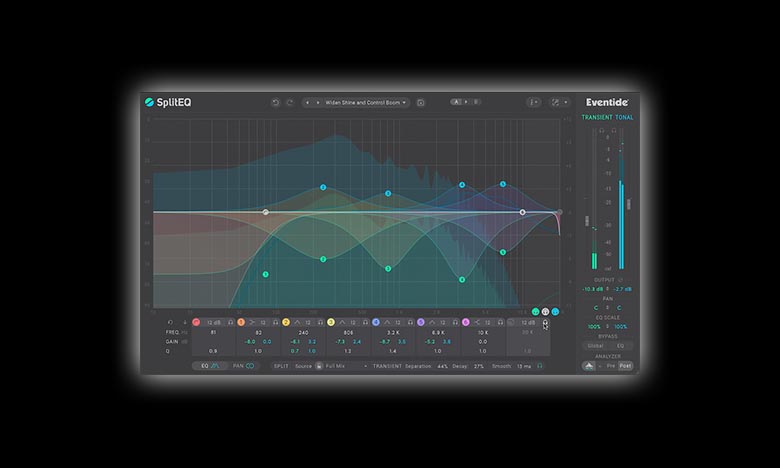This screenshot has width=780, height=468.
Task: Click the Eventide logo
Action: 607,102
